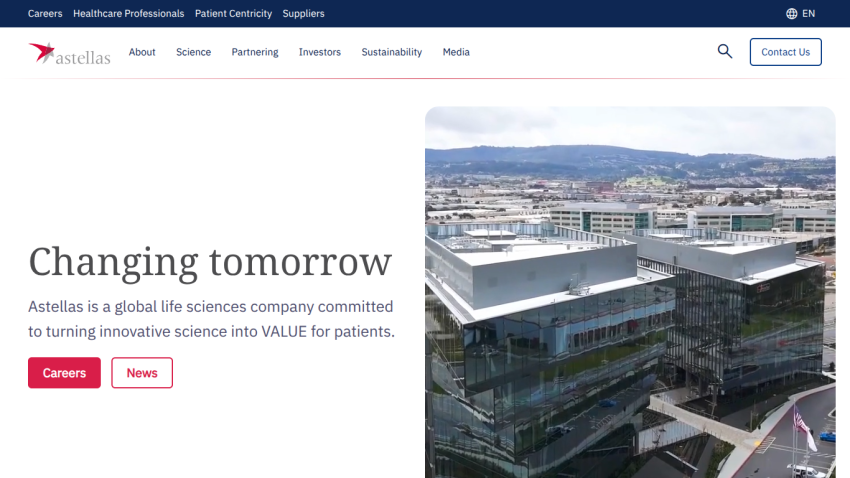Image resolution: width=850 pixels, height=478 pixels.
Task: Open the Media menu
Action: [456, 52]
